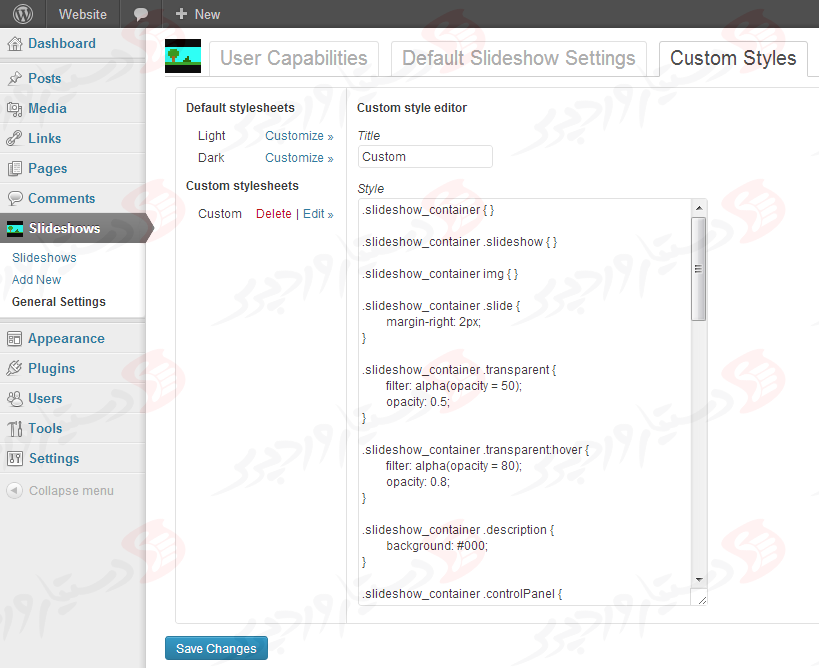The height and width of the screenshot is (668, 819).
Task: Delete the Custom stylesheet
Action: tap(273, 214)
